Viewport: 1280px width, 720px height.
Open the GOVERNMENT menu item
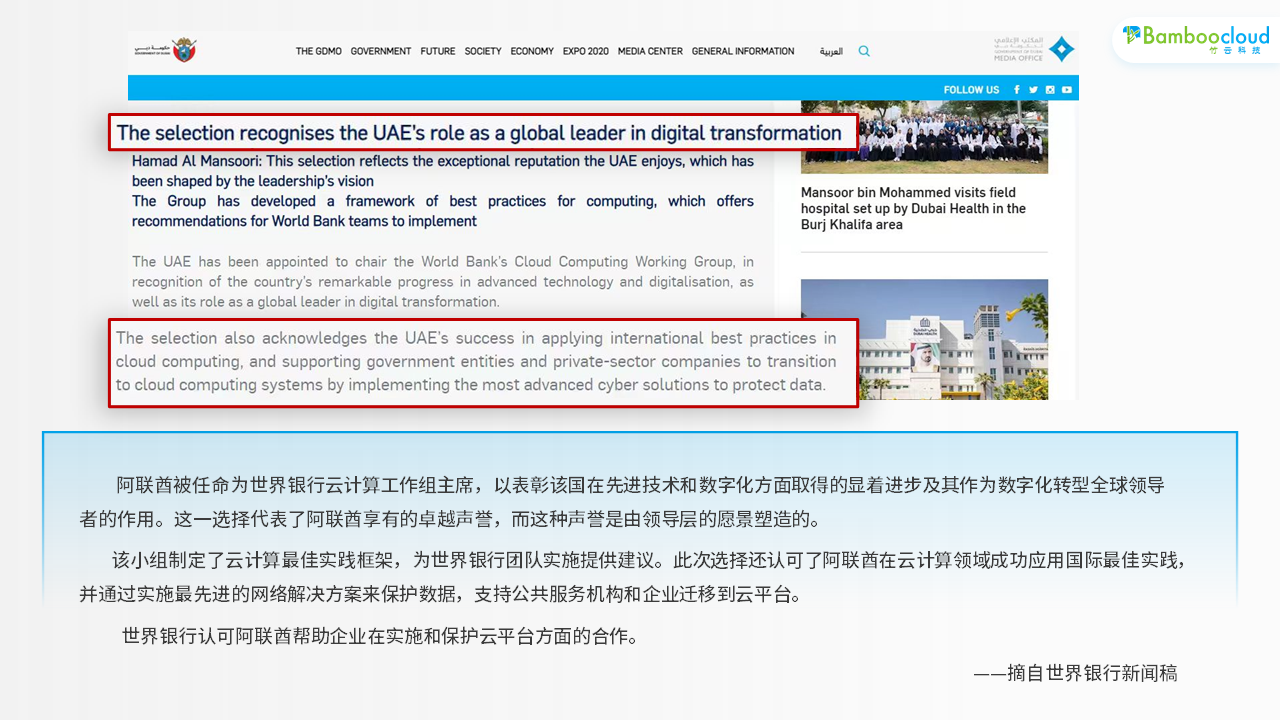click(380, 51)
